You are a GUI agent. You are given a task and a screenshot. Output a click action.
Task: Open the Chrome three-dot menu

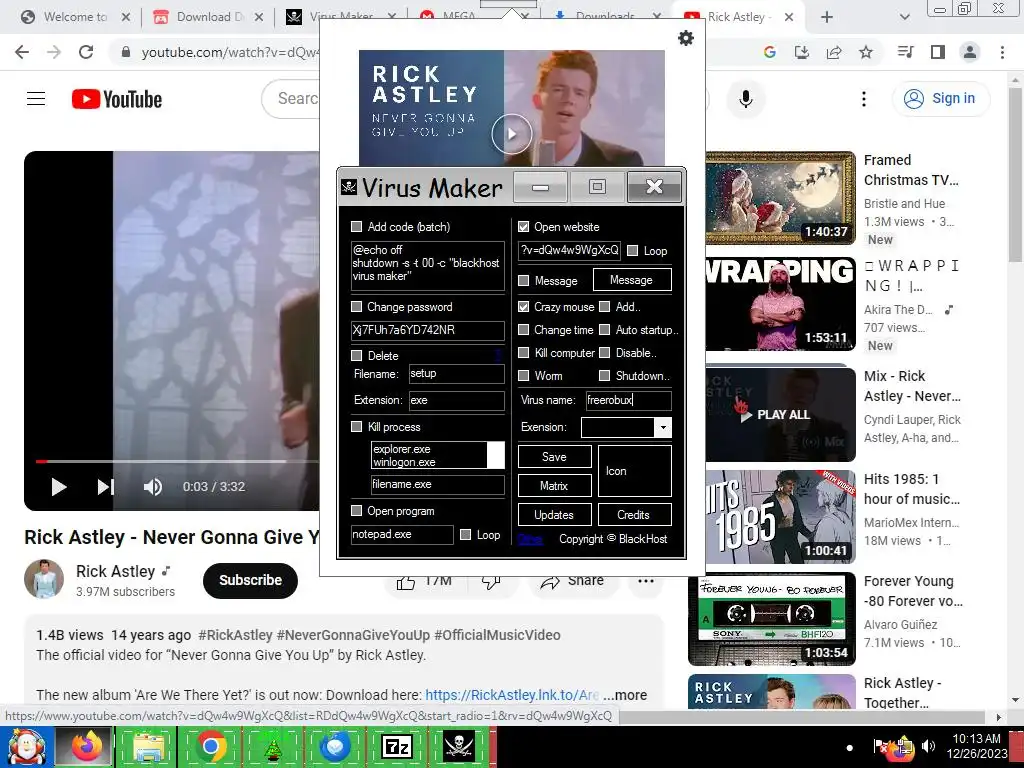point(1002,52)
